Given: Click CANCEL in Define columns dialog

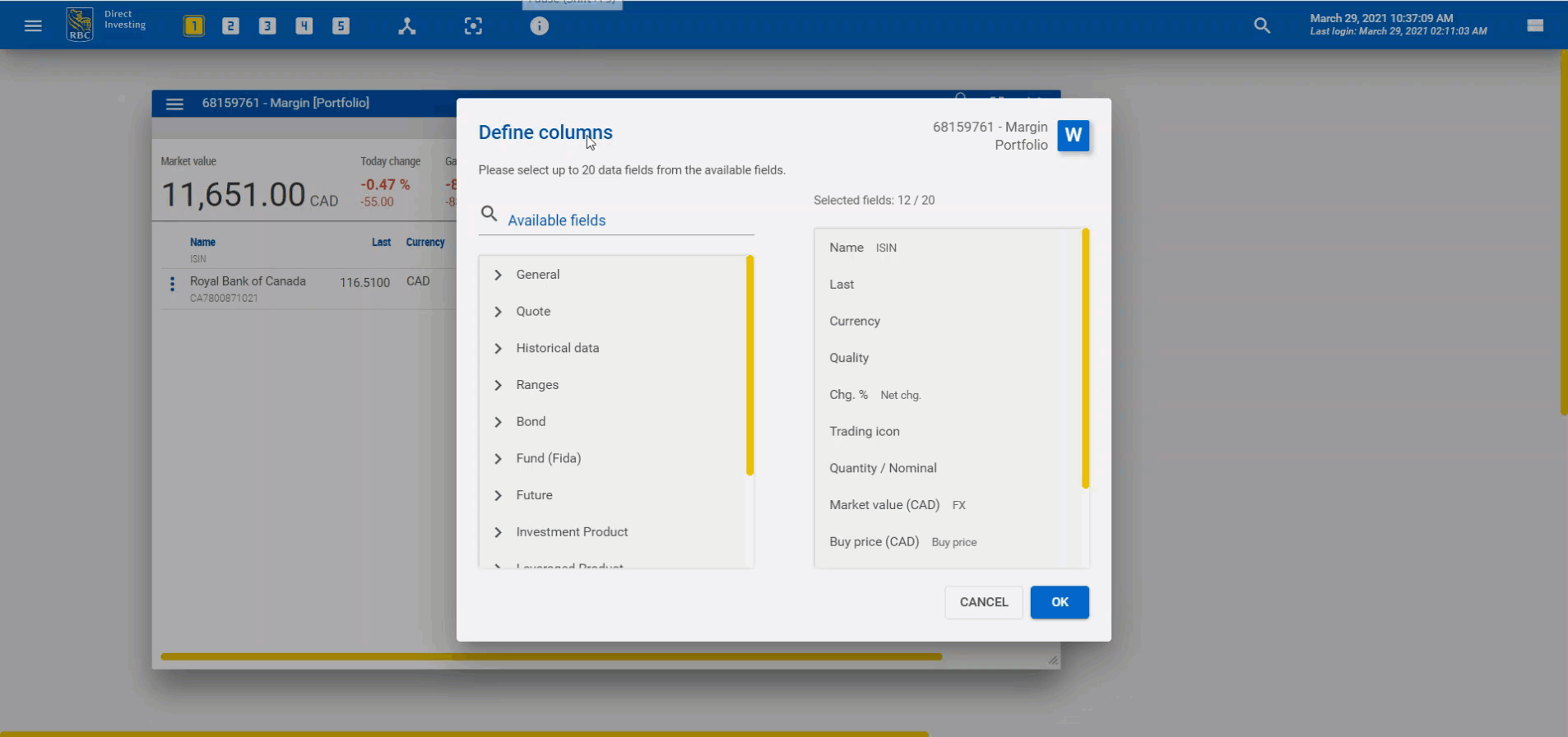Looking at the screenshot, I should tap(984, 602).
